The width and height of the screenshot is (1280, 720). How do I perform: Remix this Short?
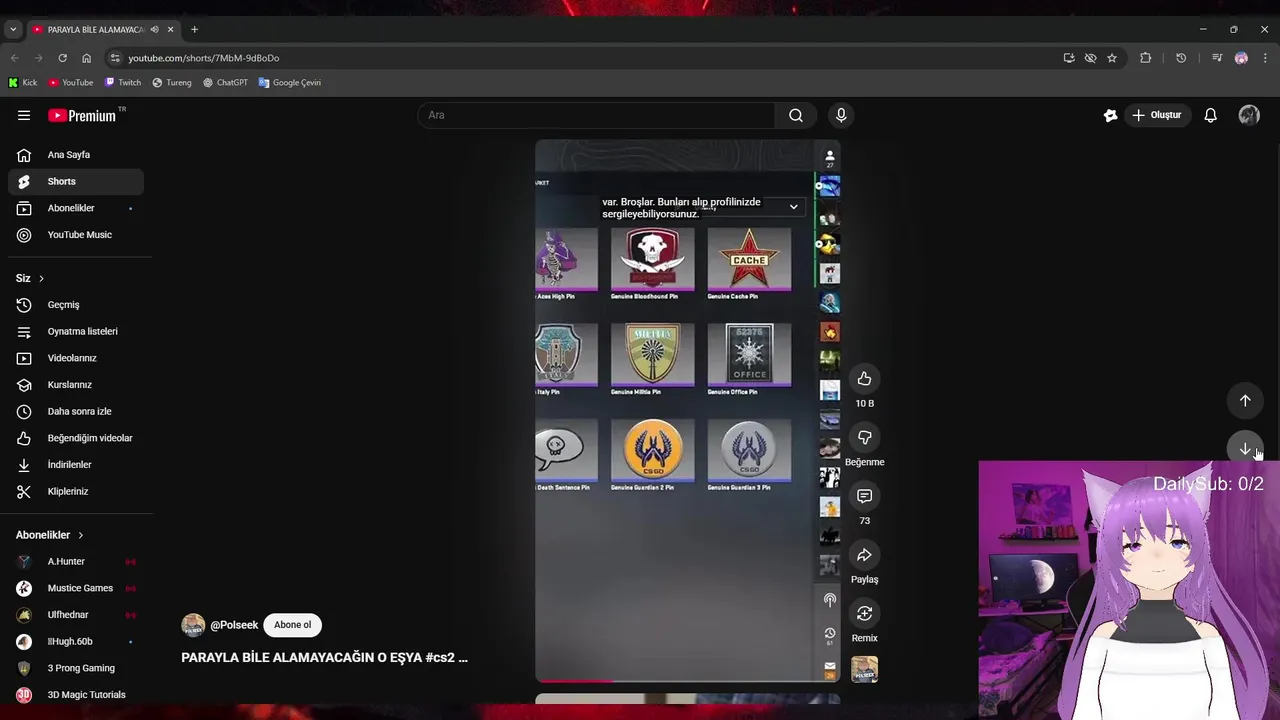click(864, 614)
